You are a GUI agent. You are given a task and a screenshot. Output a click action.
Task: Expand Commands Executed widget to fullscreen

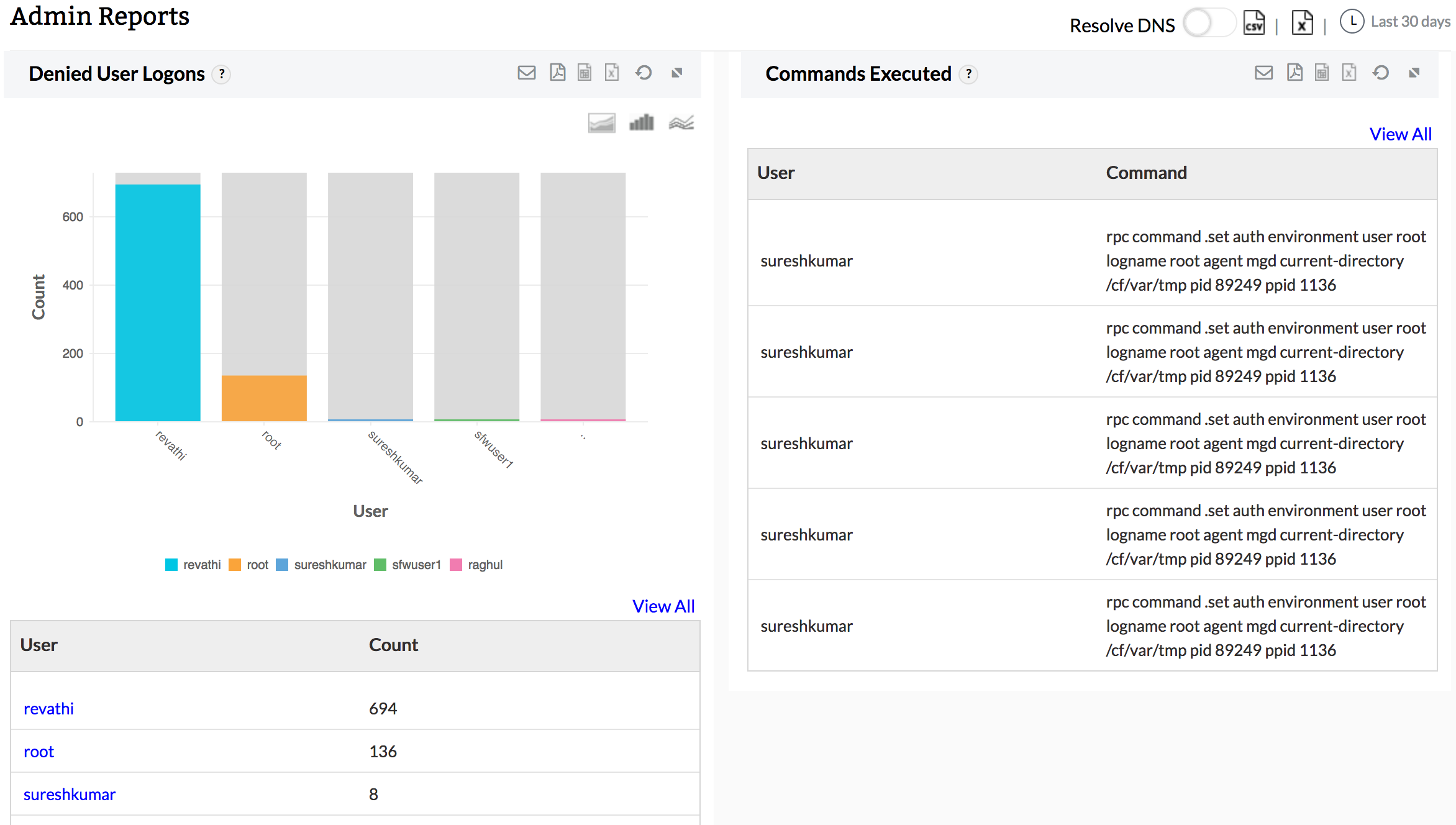1414,73
